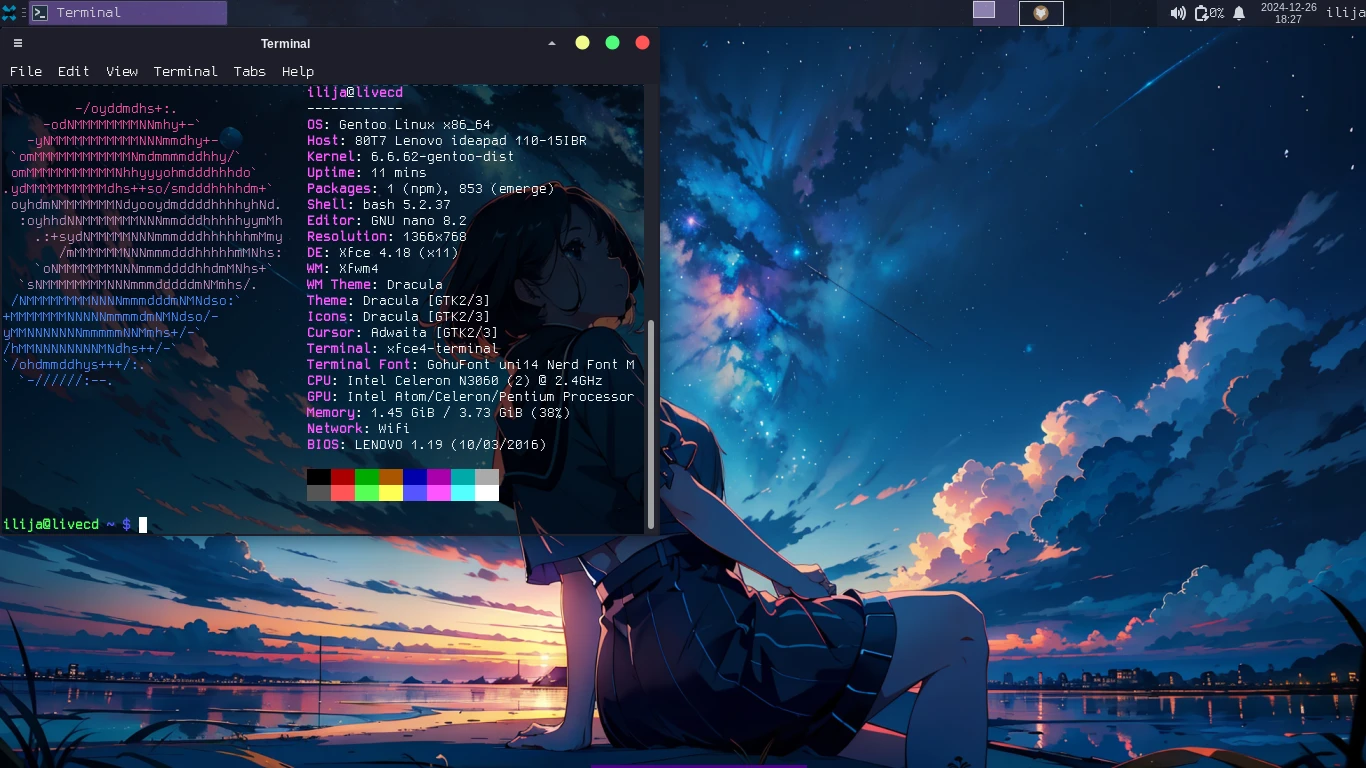
Task: Open the Tabs menu
Action: tap(249, 71)
